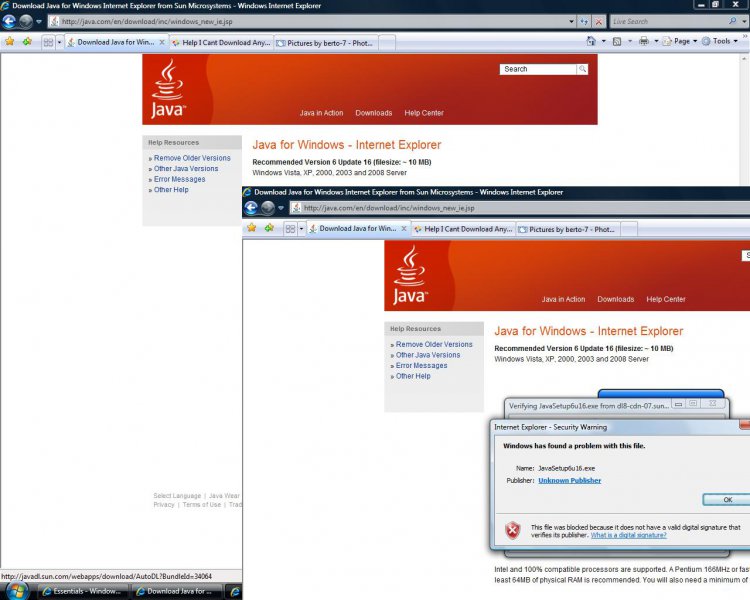Open 'Error Messages' in front window sidebar
This screenshot has height=600, width=750.
click(x=421, y=366)
